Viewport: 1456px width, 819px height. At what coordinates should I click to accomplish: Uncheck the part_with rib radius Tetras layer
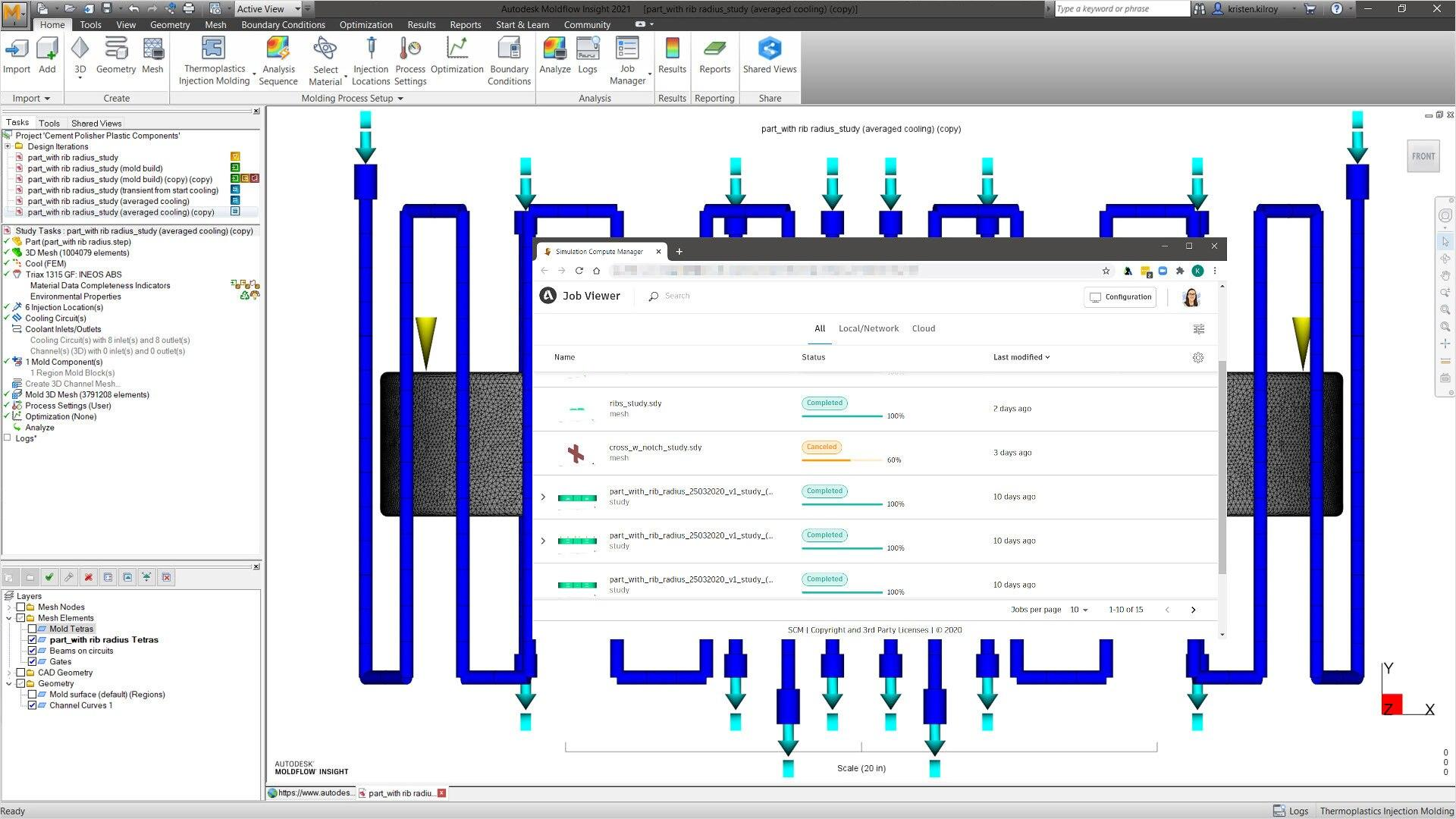pyautogui.click(x=32, y=640)
